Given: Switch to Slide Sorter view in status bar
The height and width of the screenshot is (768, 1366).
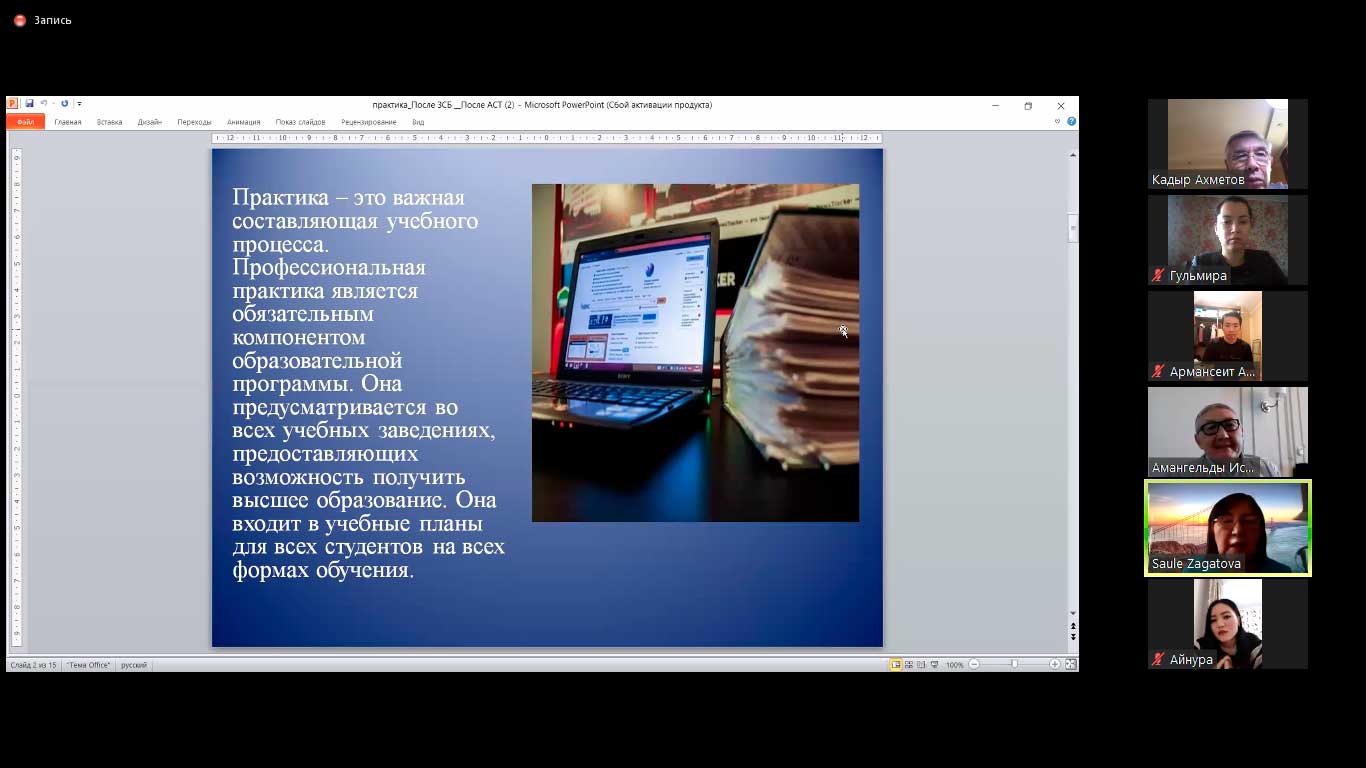Looking at the screenshot, I should click(x=909, y=665).
